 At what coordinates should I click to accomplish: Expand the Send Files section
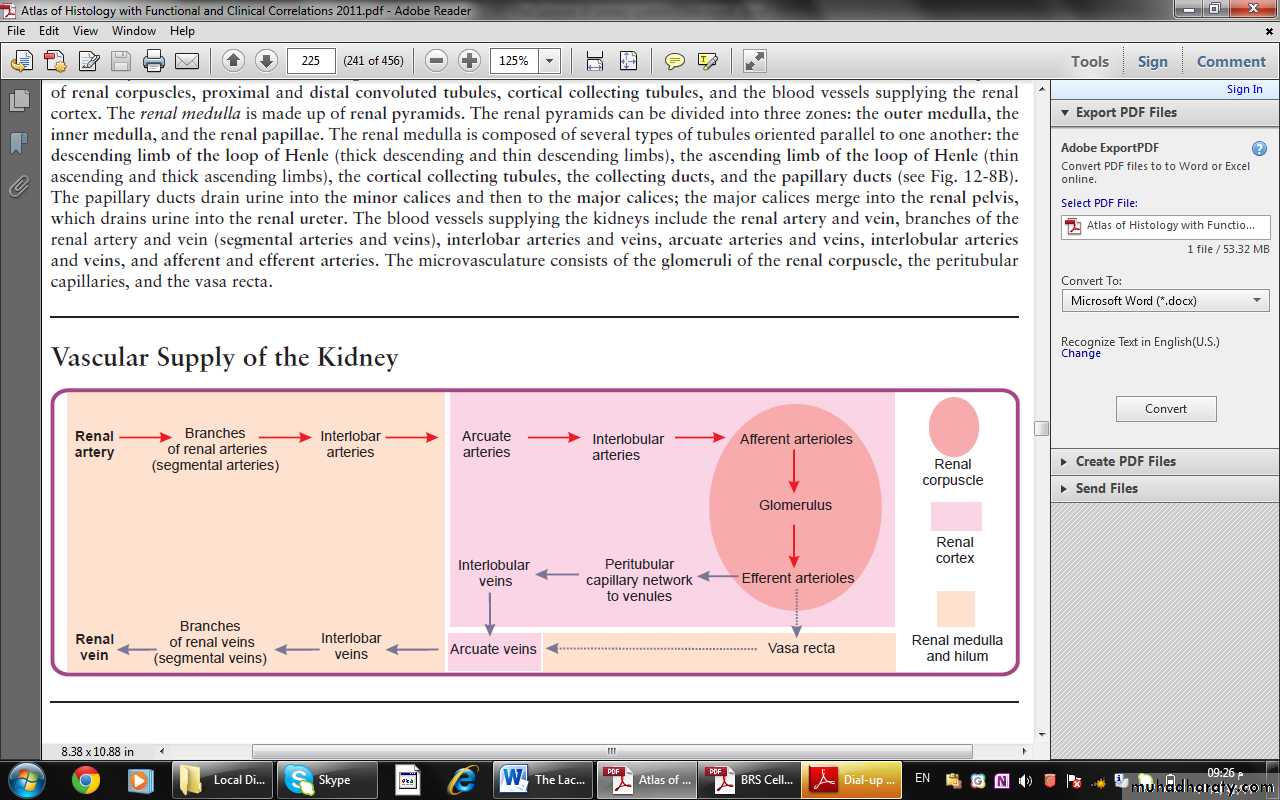click(1106, 488)
